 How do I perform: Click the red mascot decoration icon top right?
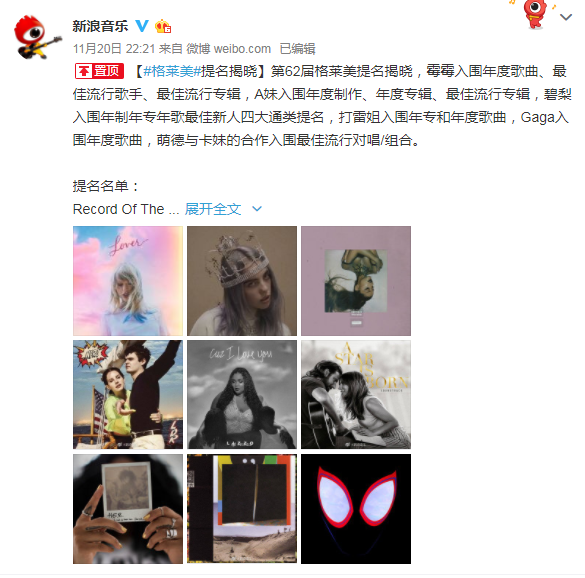[535, 13]
